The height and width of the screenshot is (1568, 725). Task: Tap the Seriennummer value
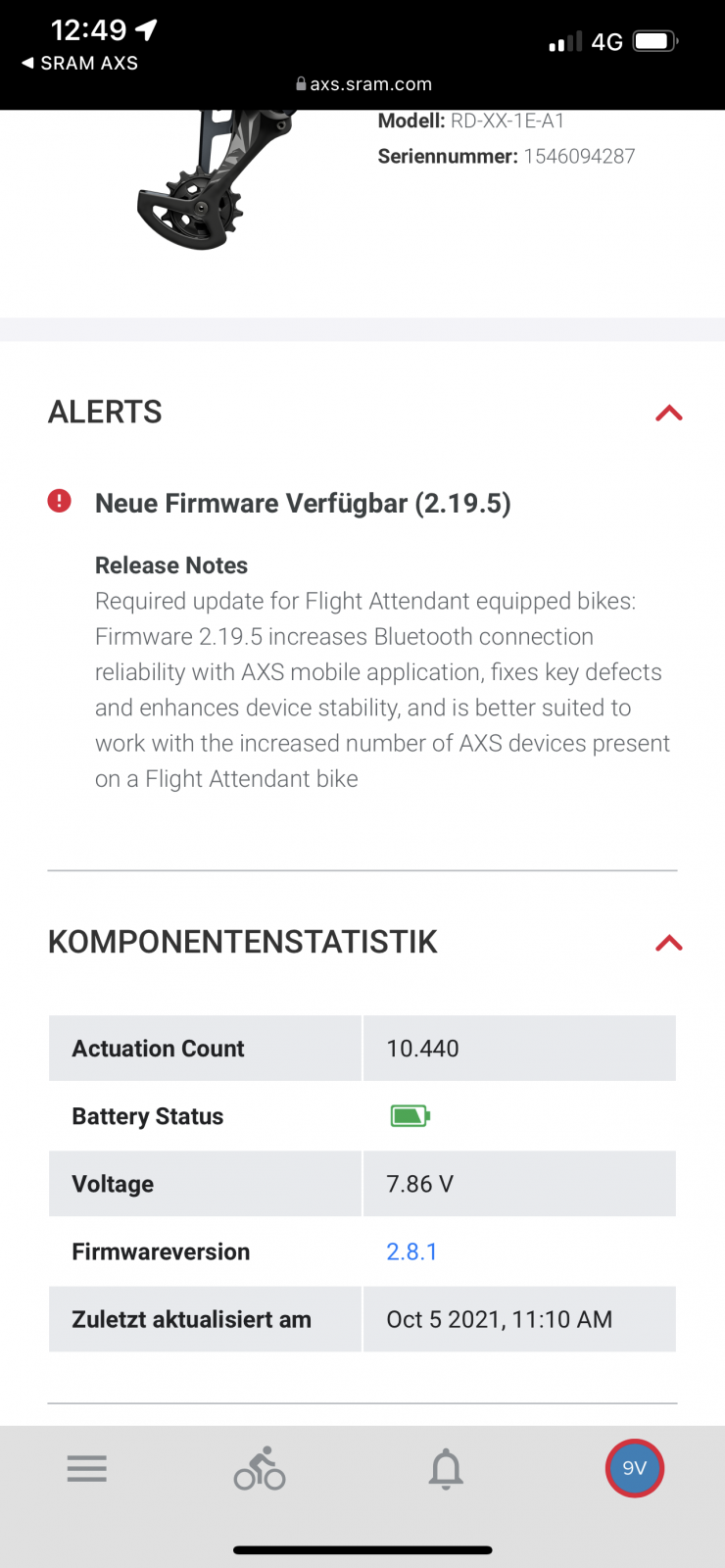point(579,157)
